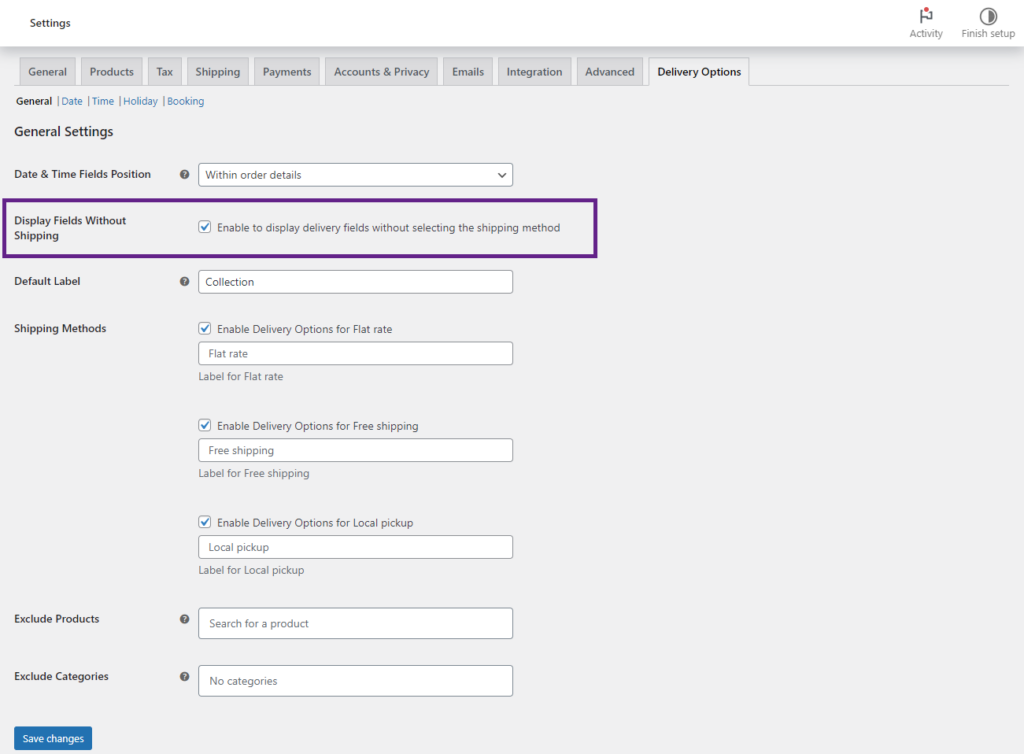Click the Label for Local pickup description

(x=251, y=570)
